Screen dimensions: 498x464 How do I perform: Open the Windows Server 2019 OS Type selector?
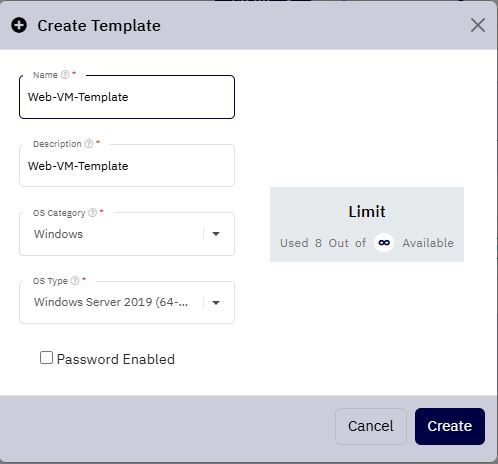coord(127,302)
